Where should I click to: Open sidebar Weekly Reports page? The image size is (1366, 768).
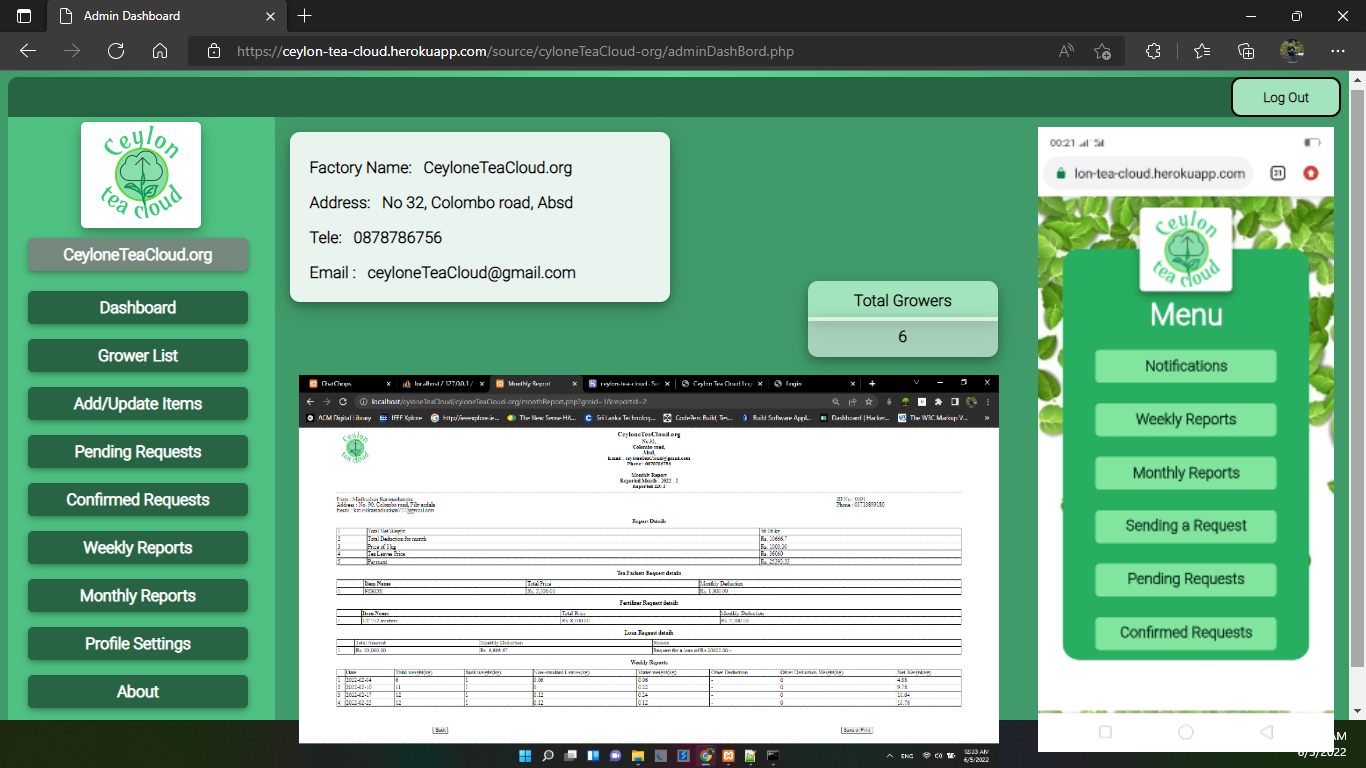(x=138, y=548)
